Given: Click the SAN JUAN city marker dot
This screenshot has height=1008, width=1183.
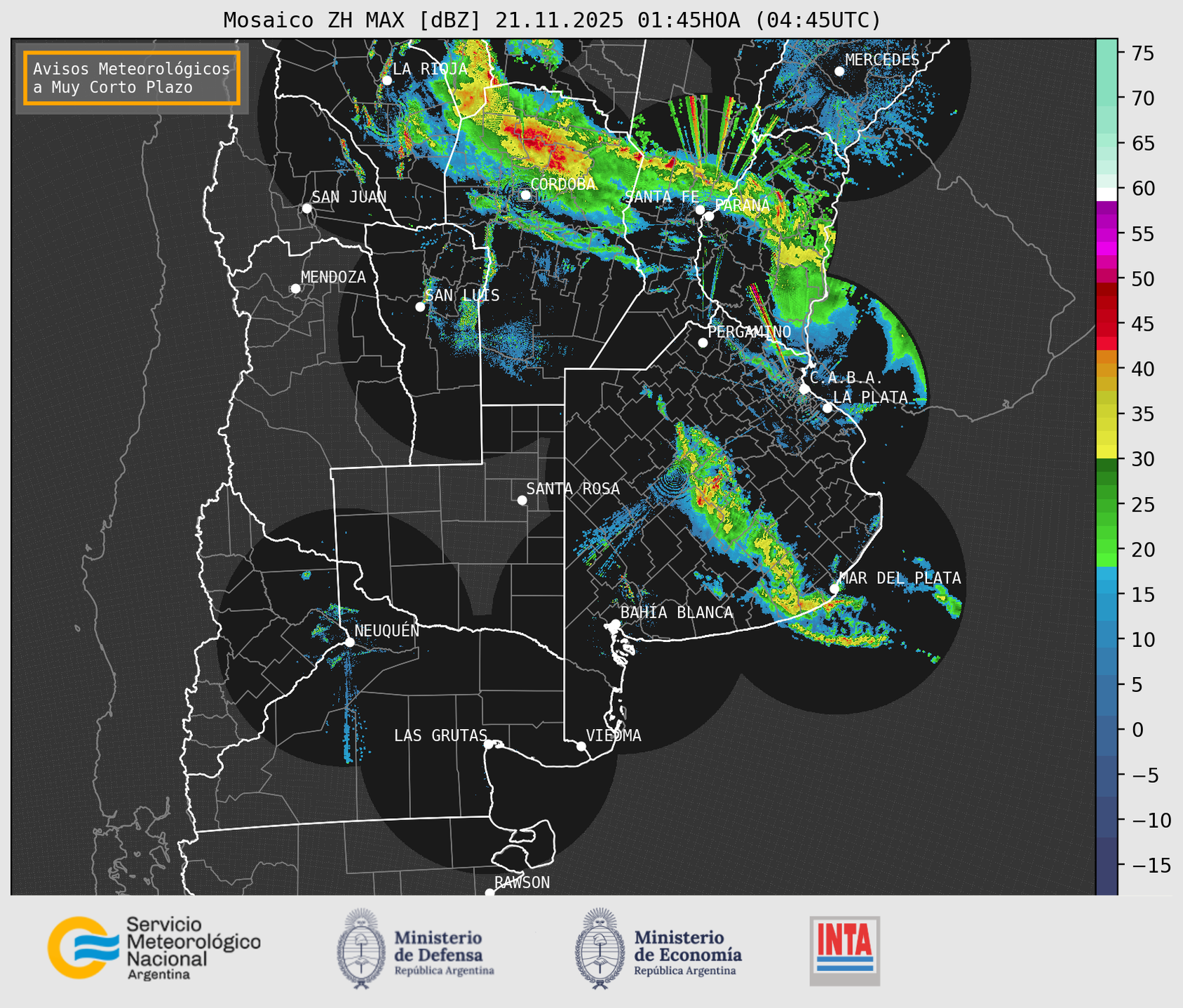Looking at the screenshot, I should tap(306, 208).
